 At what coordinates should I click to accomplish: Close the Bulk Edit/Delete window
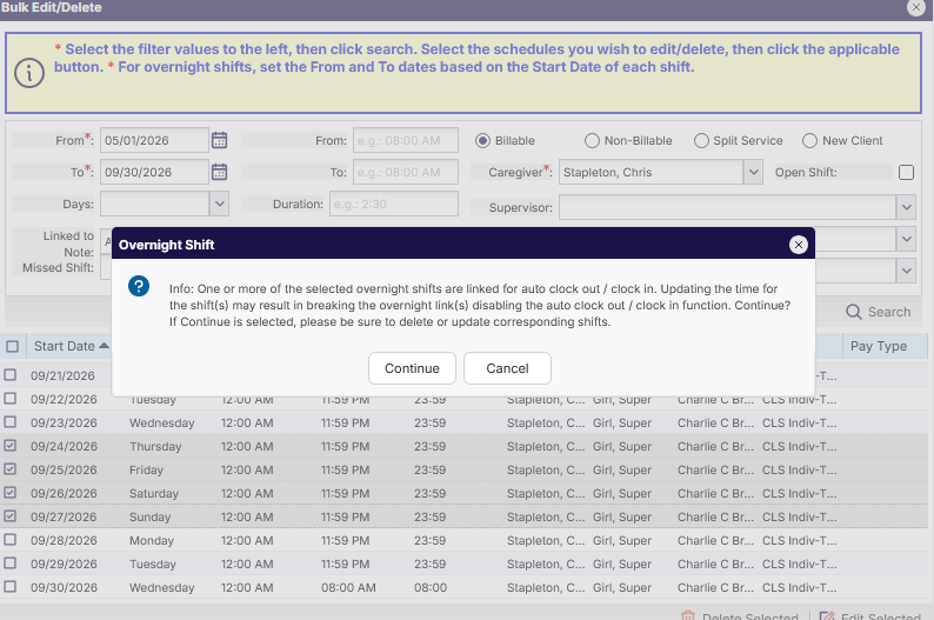916,7
